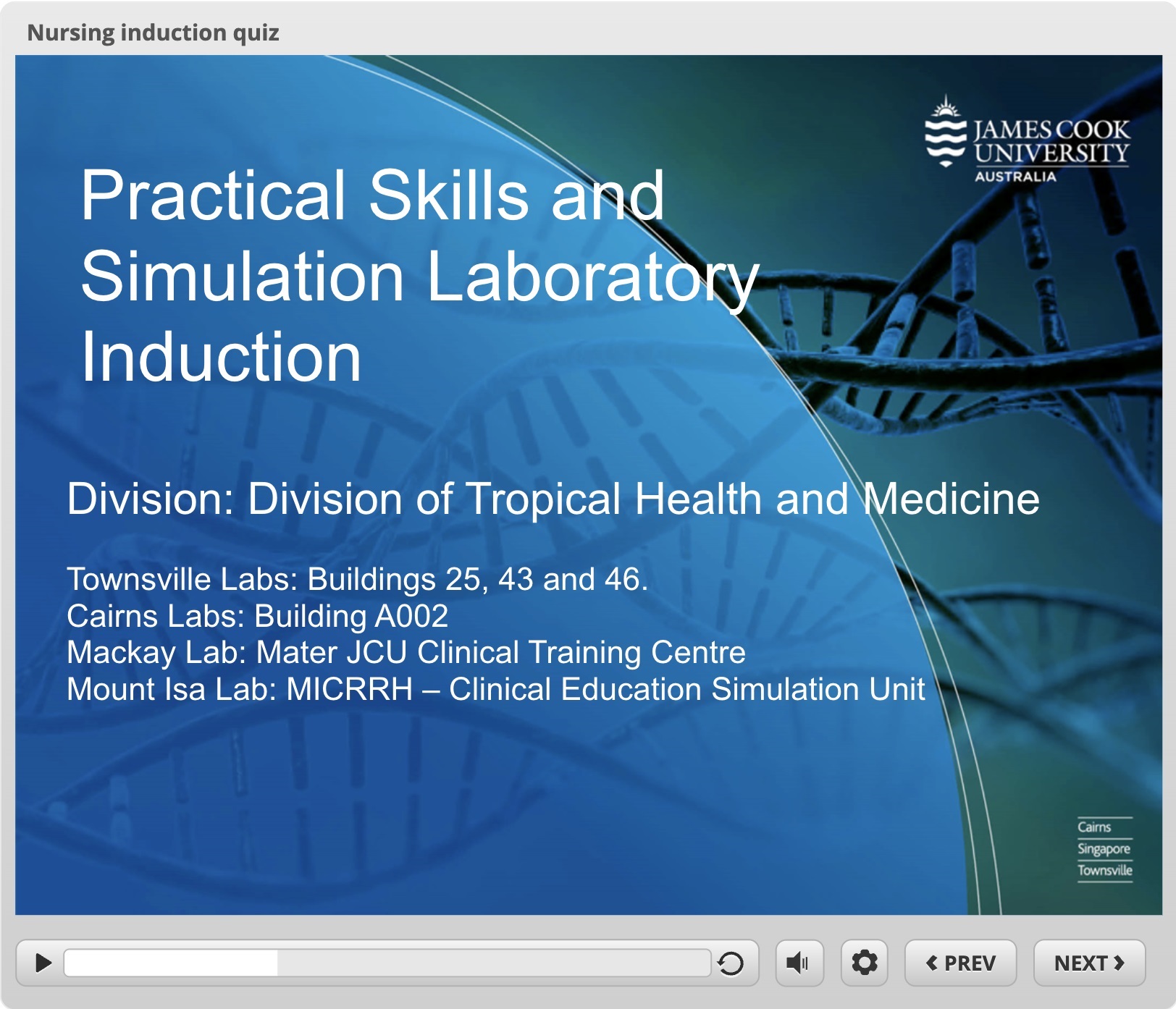Click the slide heading 'Practical Skills and Simulation Laboratory Induction'
This screenshot has height=1009, width=1176.
tap(420, 276)
